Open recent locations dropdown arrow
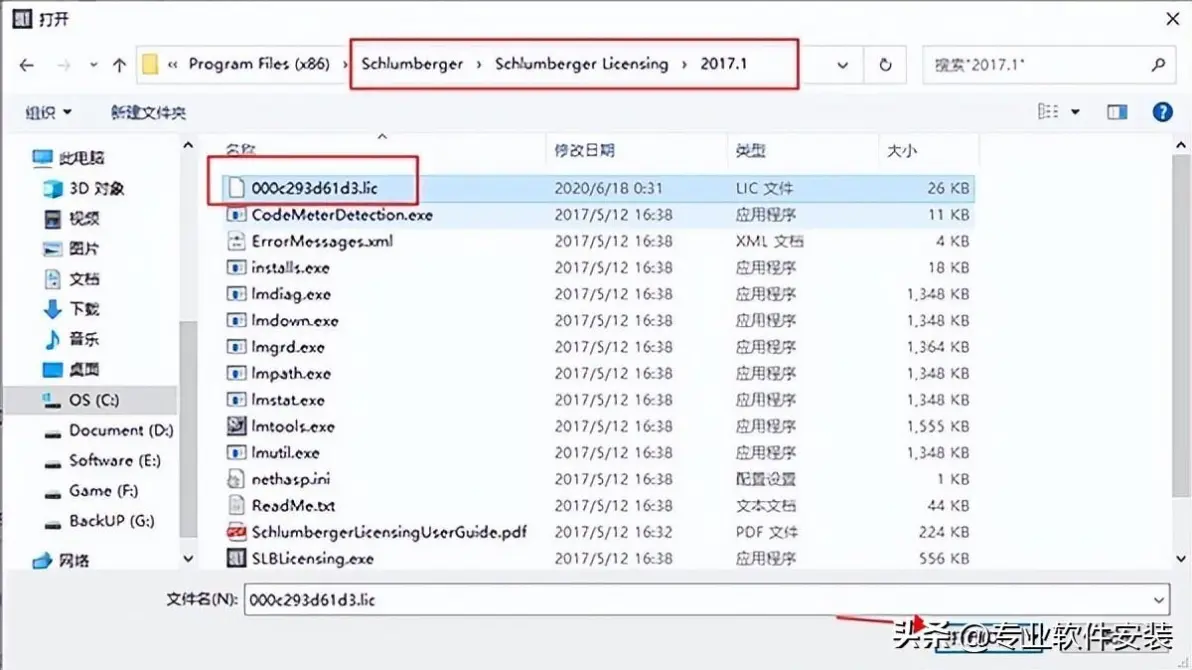The height and width of the screenshot is (670, 1192). coord(93,65)
